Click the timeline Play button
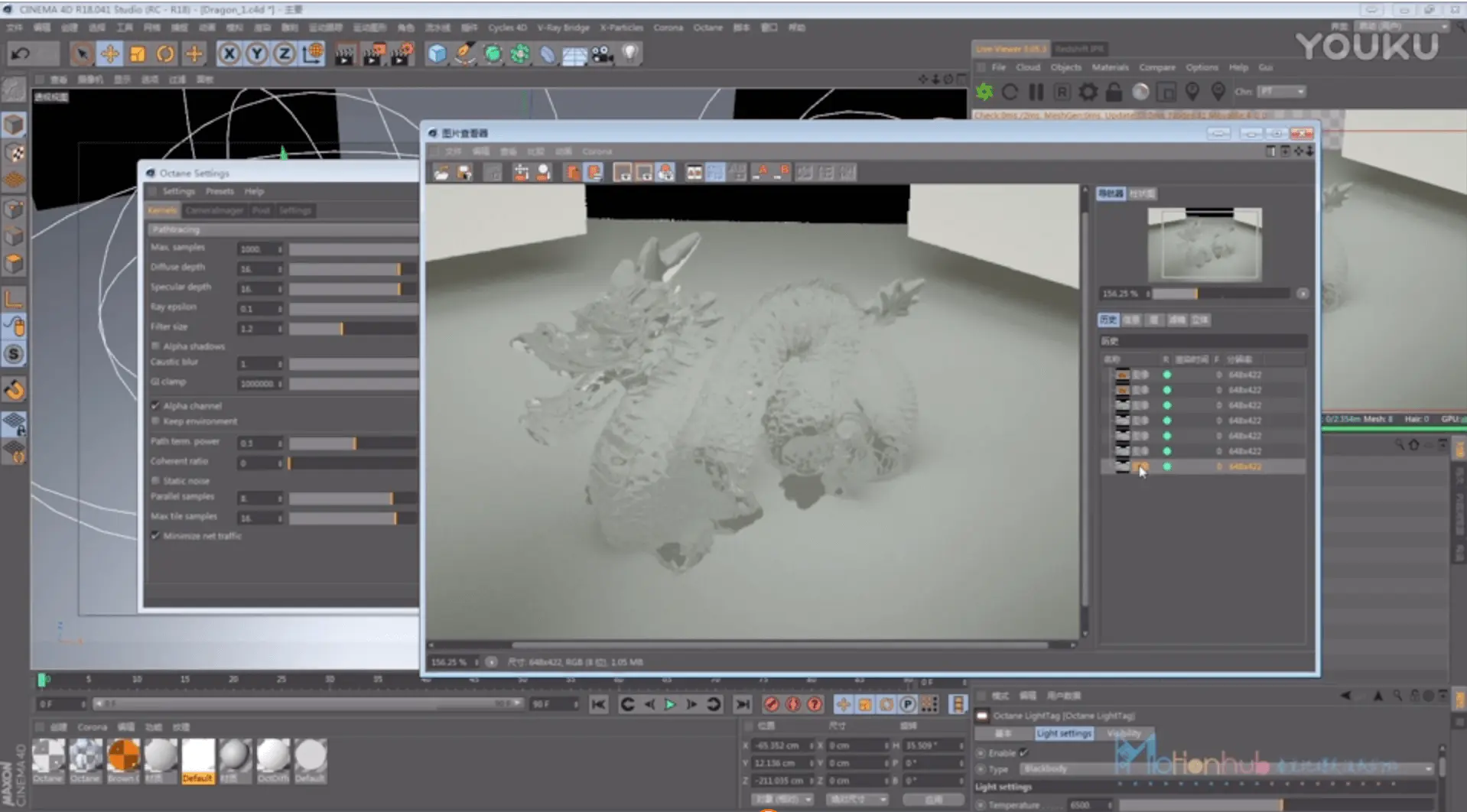The width and height of the screenshot is (1467, 812). [670, 704]
